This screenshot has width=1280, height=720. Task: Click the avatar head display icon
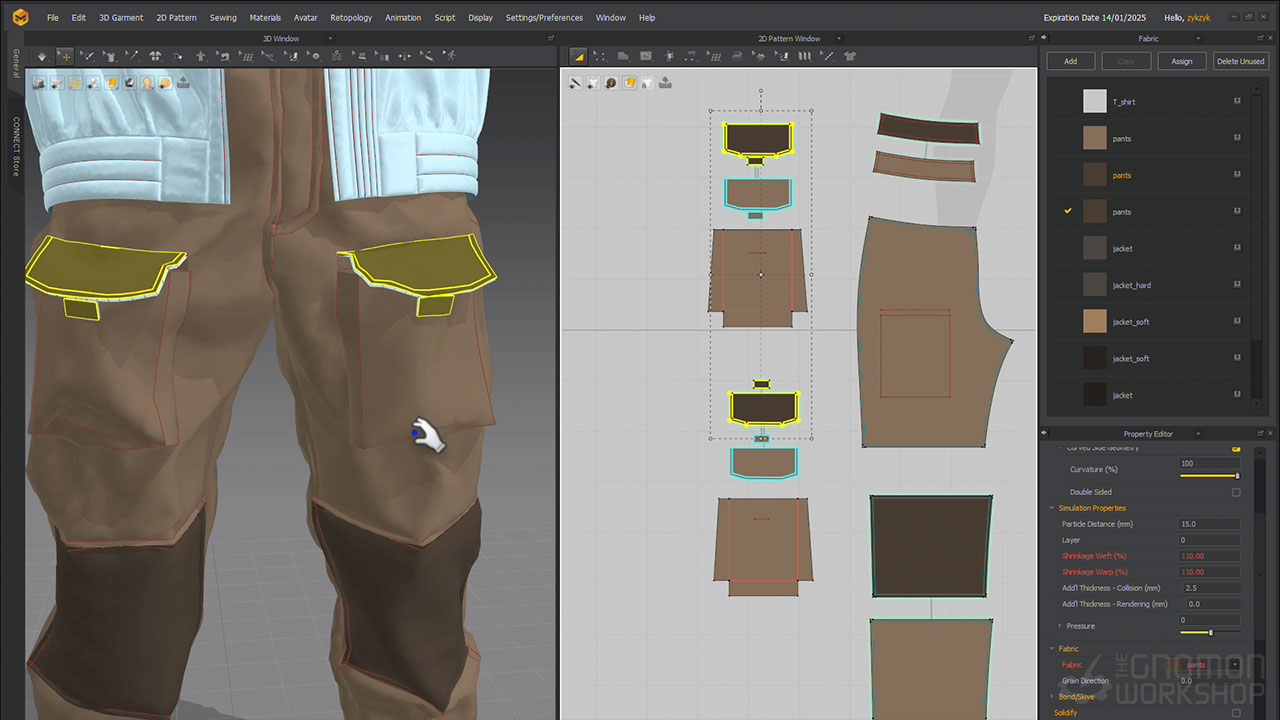click(x=147, y=83)
